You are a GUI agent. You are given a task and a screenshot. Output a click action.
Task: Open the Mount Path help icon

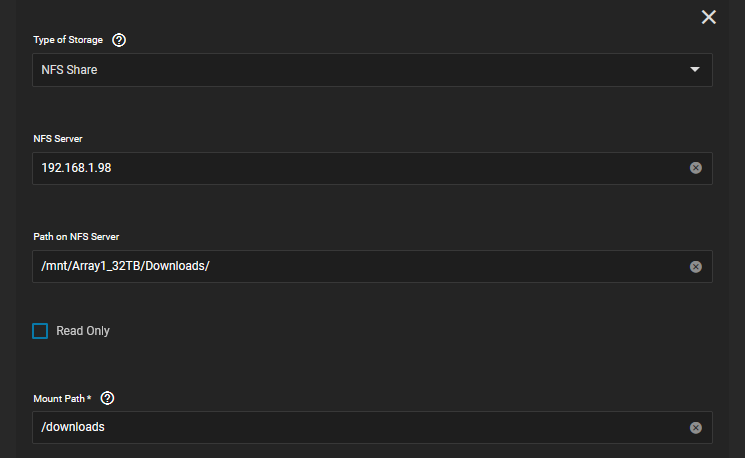(x=107, y=398)
